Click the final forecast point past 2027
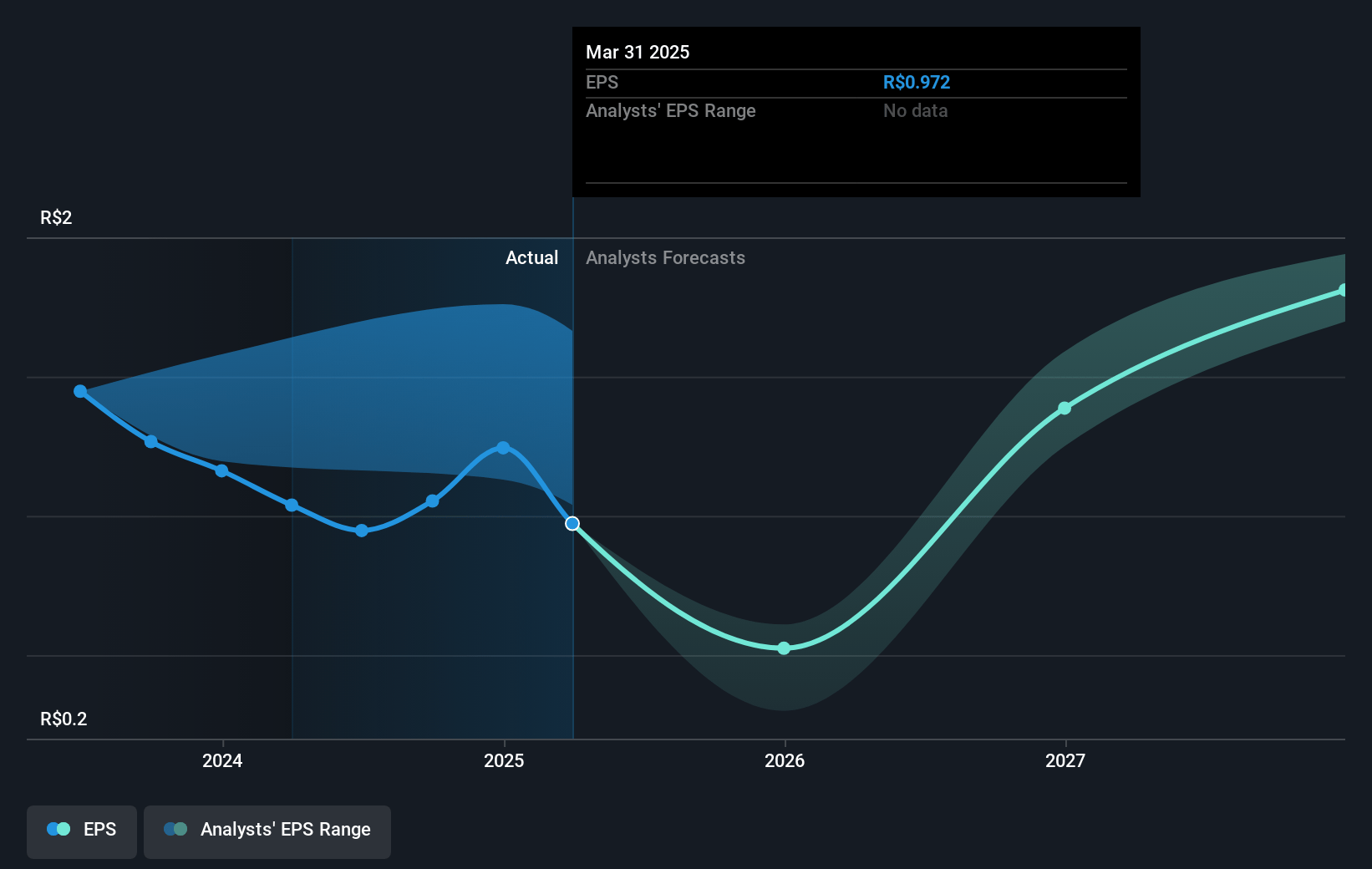 tap(1343, 291)
